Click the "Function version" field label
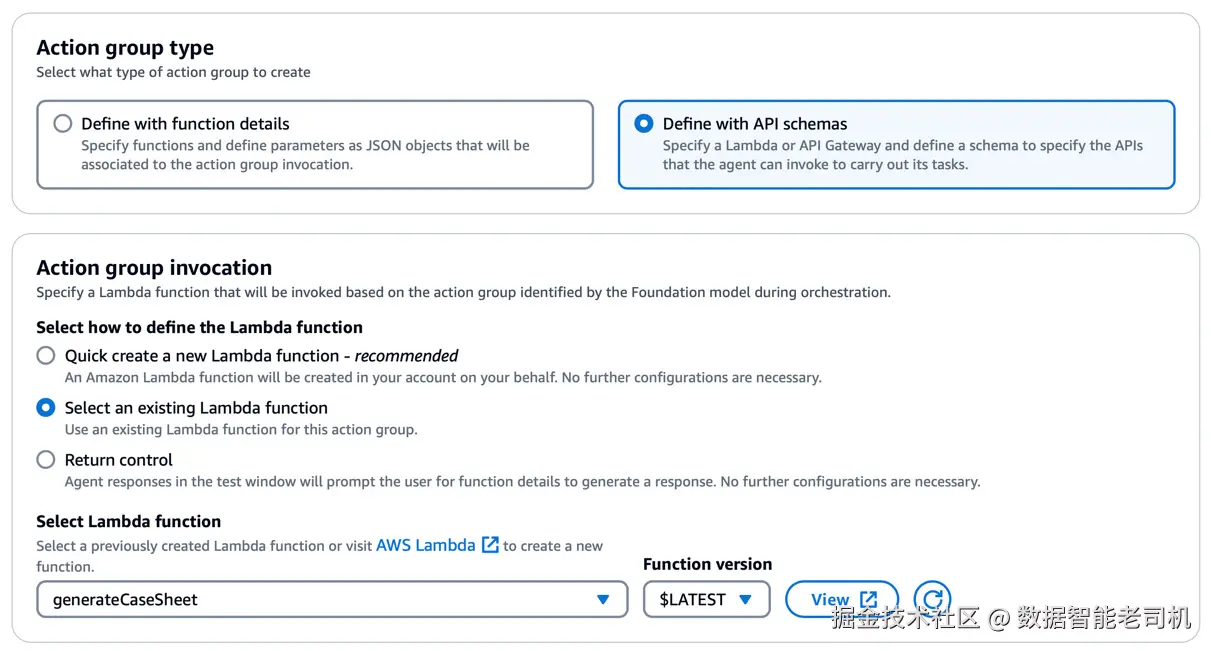 coord(707,564)
